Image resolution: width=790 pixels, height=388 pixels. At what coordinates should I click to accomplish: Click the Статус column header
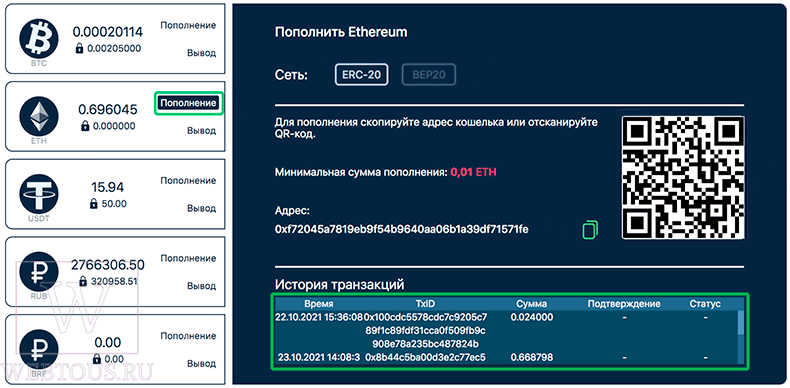(705, 304)
